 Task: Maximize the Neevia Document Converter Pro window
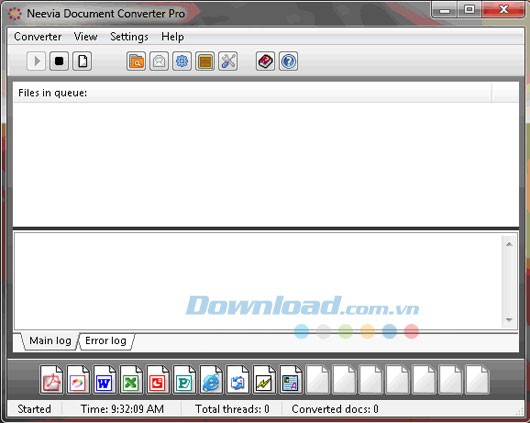469,10
